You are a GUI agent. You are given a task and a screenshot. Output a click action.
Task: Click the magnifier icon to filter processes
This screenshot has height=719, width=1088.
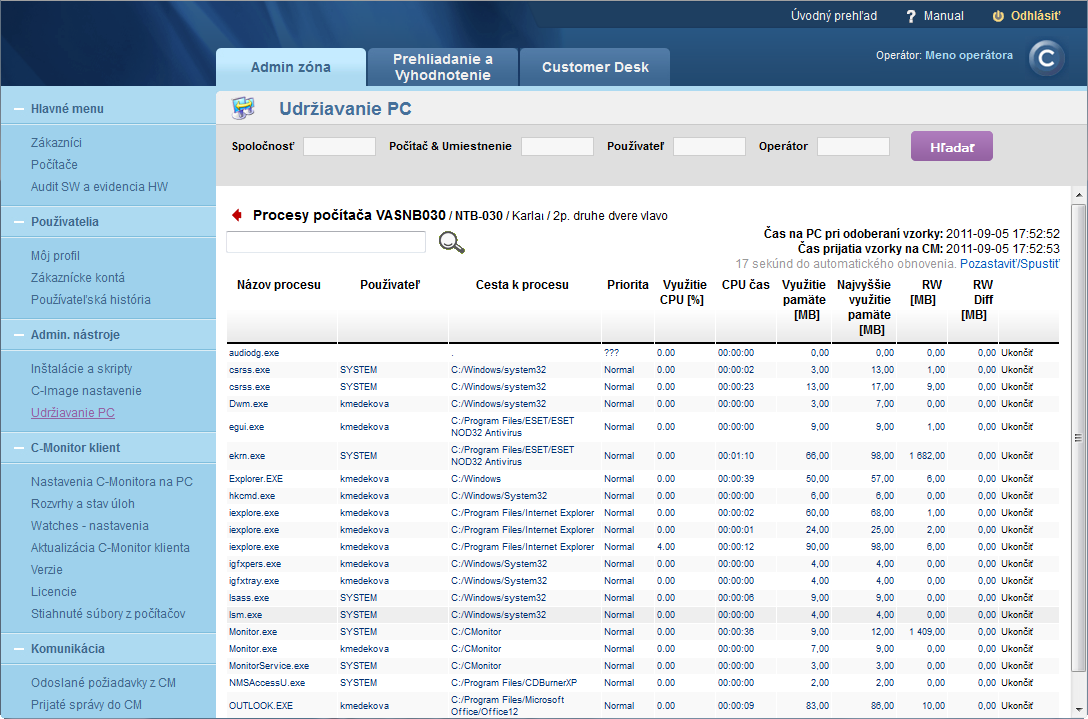451,242
